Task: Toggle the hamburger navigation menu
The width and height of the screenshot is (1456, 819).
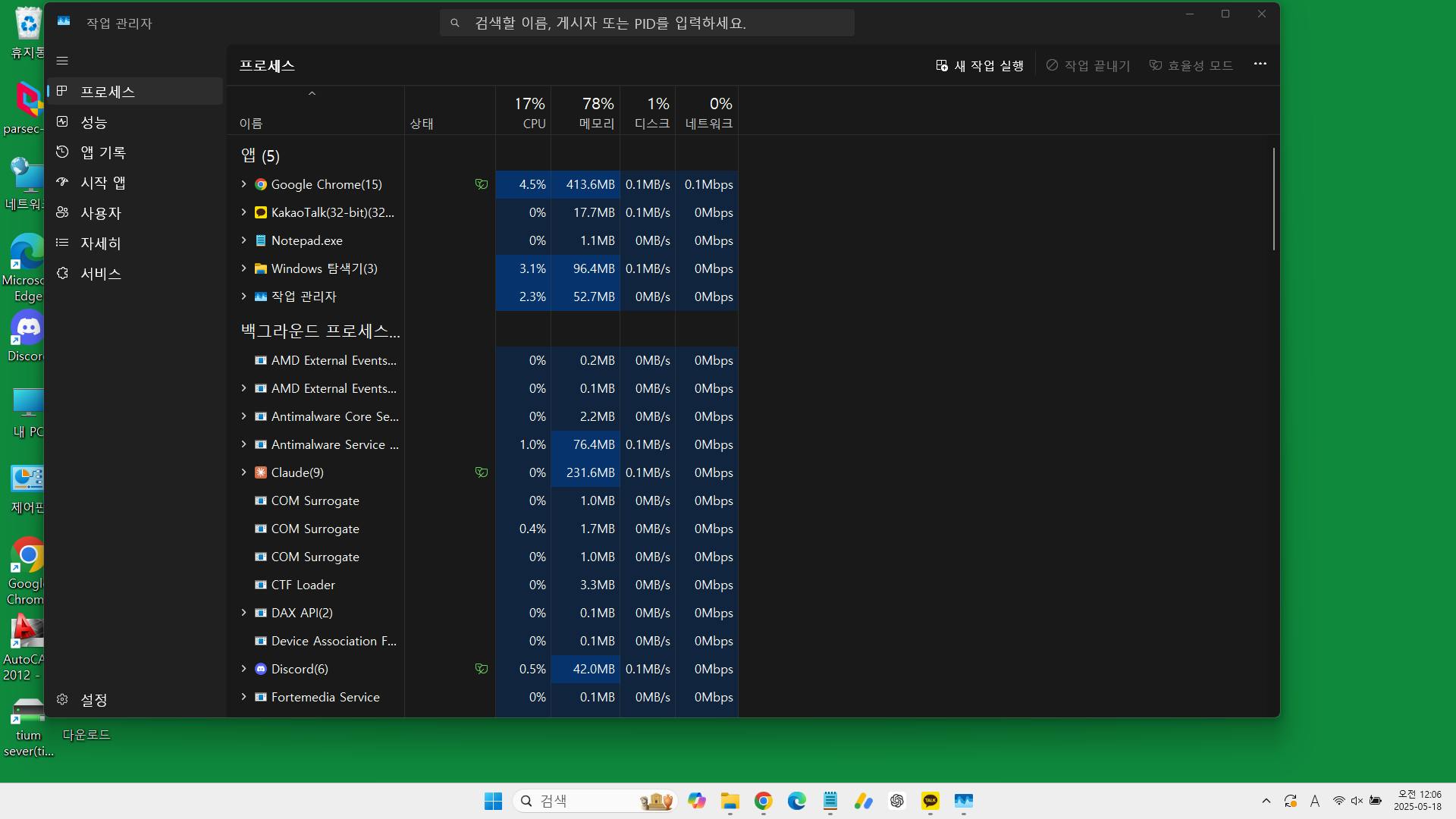Action: point(62,61)
